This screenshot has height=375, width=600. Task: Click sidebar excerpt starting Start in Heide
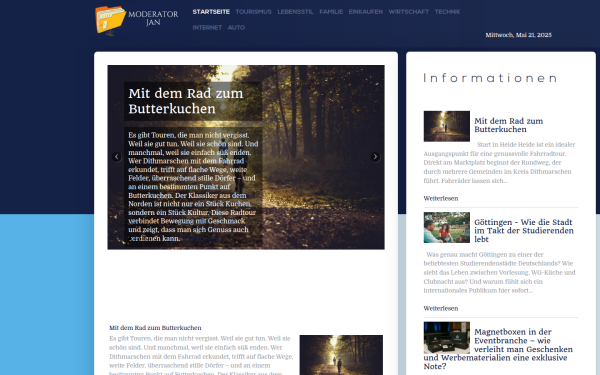click(499, 163)
